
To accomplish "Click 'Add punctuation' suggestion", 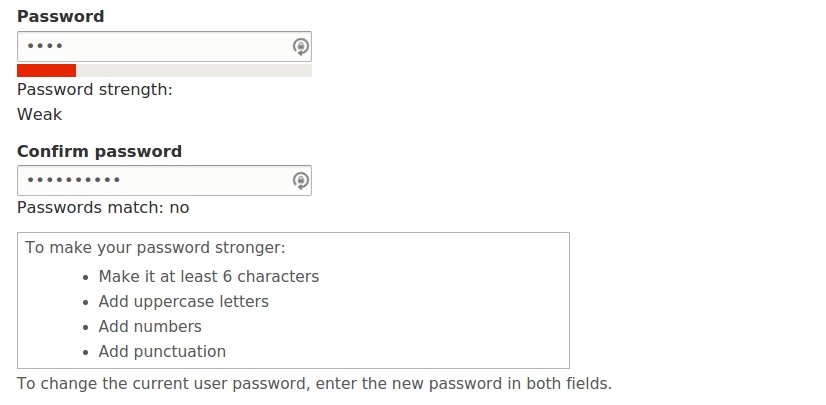I will [x=162, y=351].
